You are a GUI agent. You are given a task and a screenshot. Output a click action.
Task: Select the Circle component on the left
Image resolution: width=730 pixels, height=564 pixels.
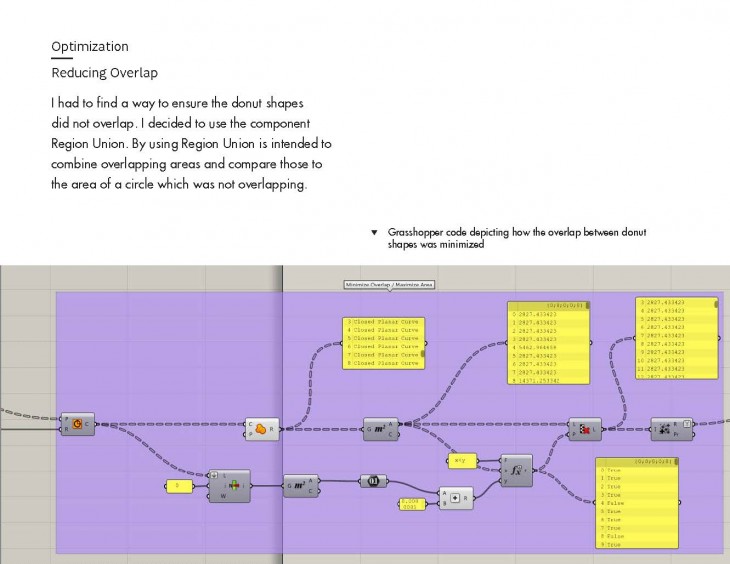(77, 424)
